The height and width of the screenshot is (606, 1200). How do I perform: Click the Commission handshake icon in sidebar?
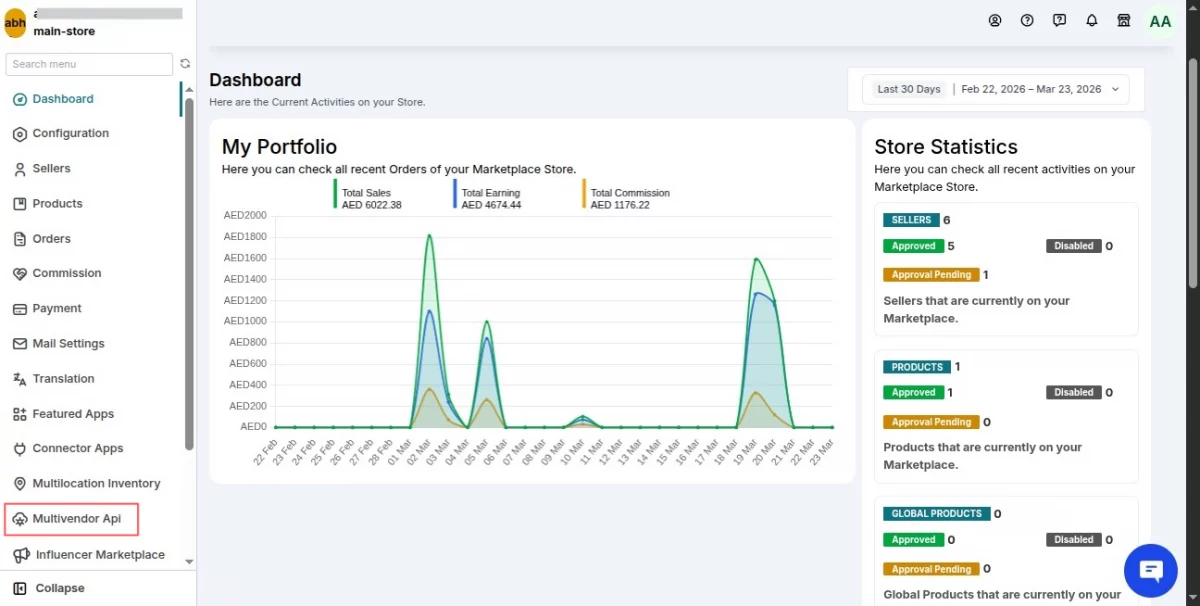[x=20, y=274]
